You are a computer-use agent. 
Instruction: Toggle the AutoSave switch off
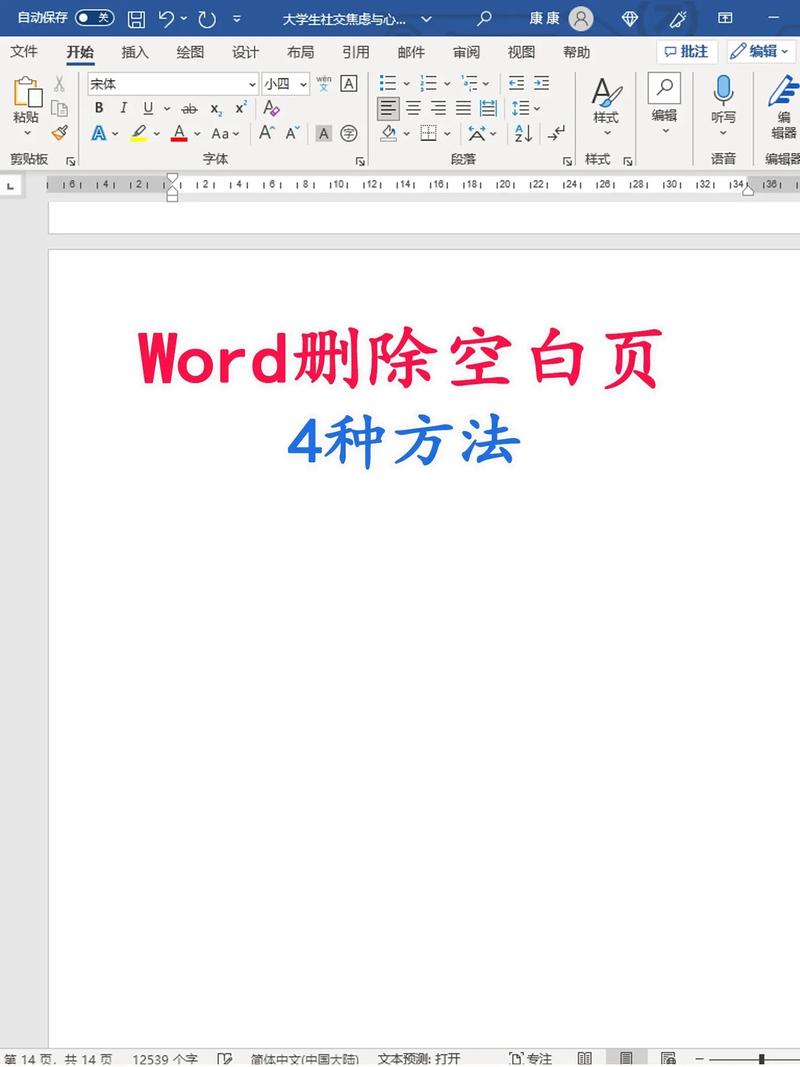93,17
